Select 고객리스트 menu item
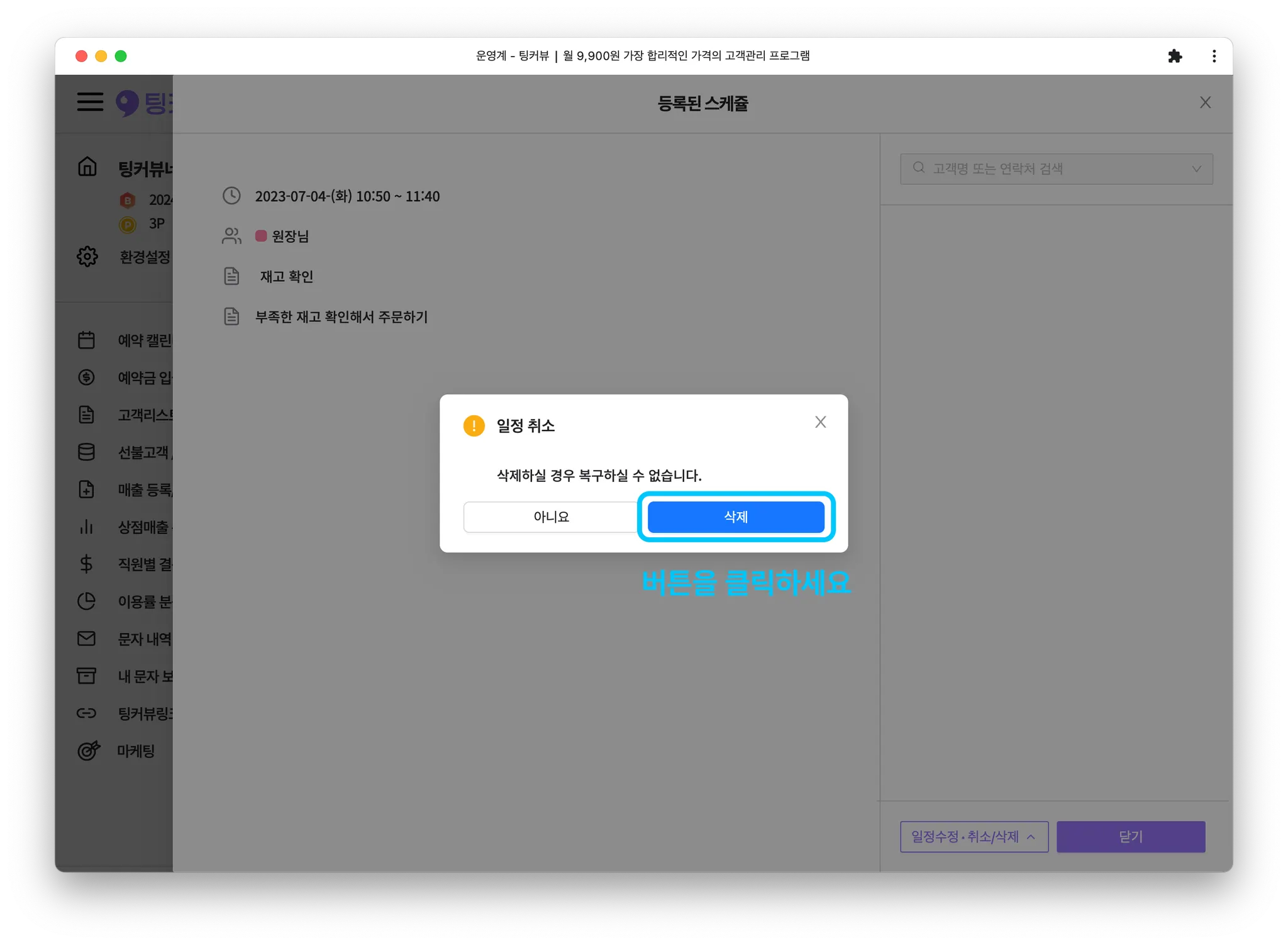Image resolution: width=1288 pixels, height=945 pixels. click(x=145, y=415)
